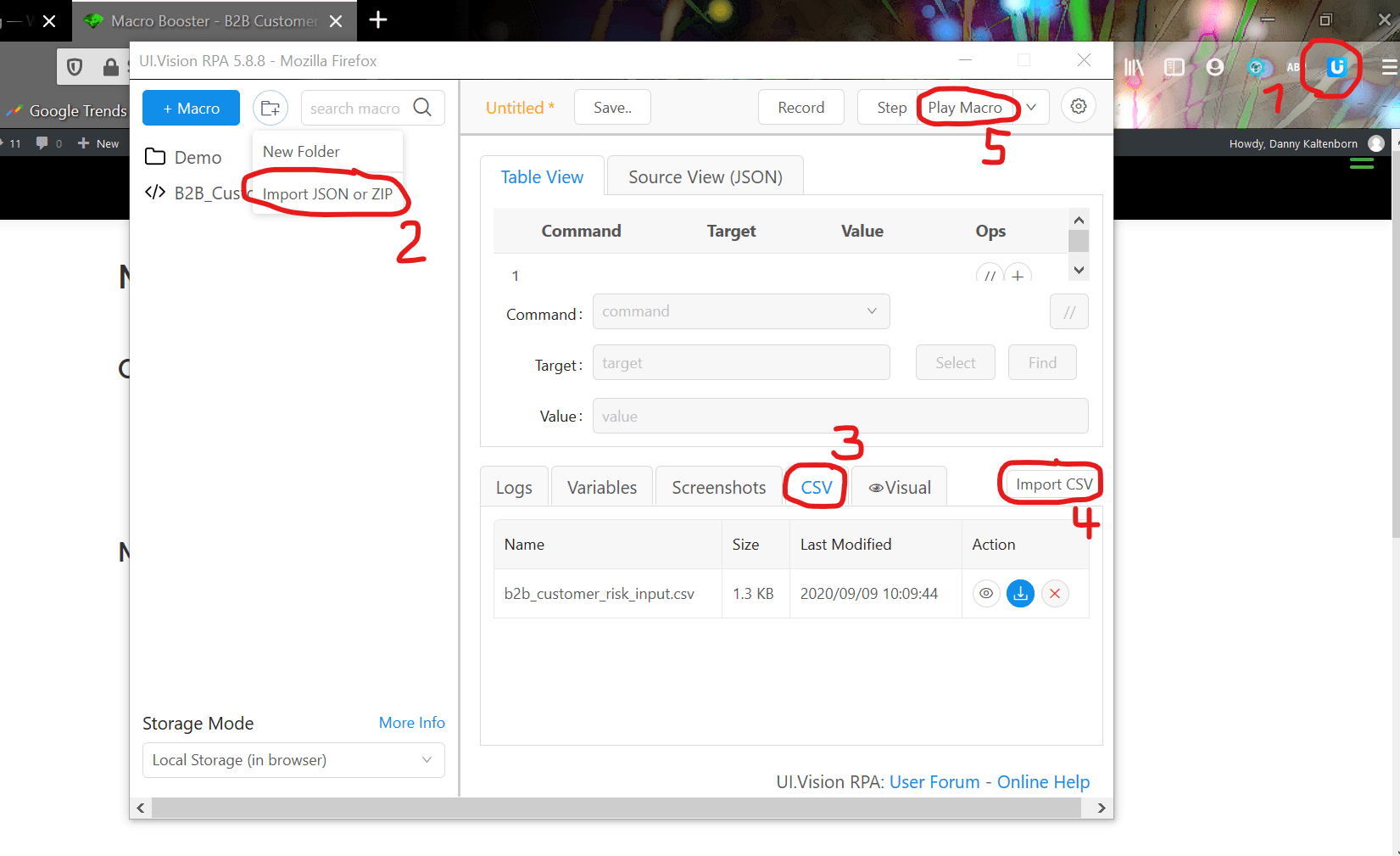Expand the Play Macro dropdown arrow
Image resolution: width=1400 pixels, height=856 pixels.
point(1031,108)
